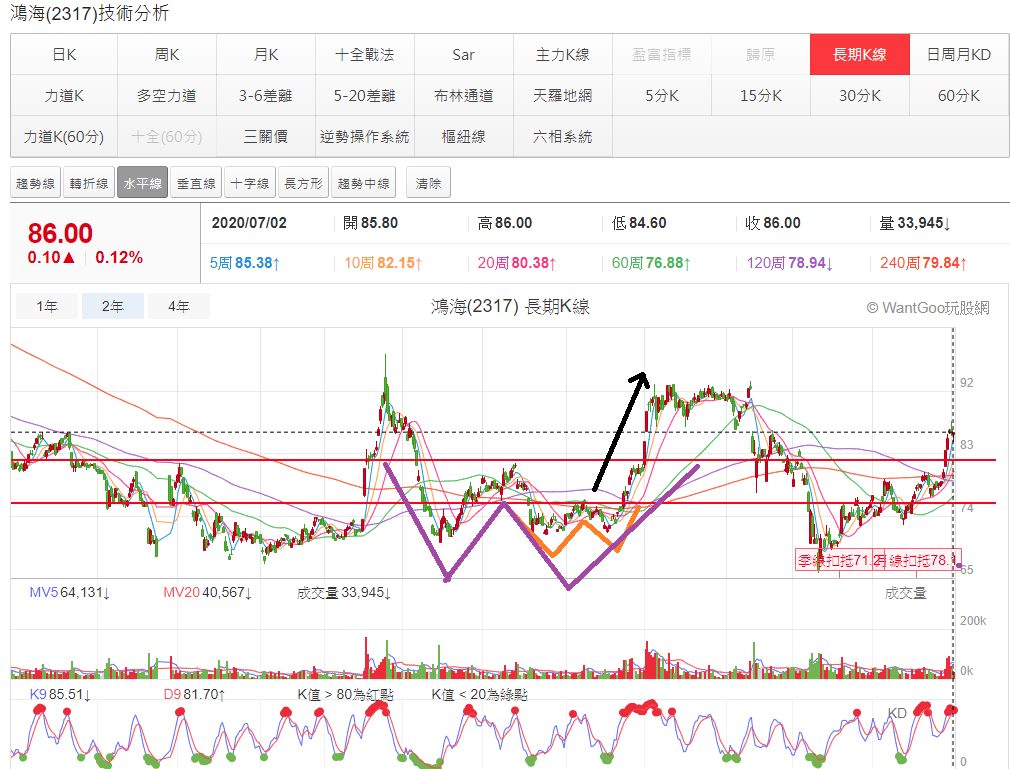Image resolution: width=1010 pixels, height=769 pixels.
Task: Click the 量 33,945 volume value
Action: (915, 223)
